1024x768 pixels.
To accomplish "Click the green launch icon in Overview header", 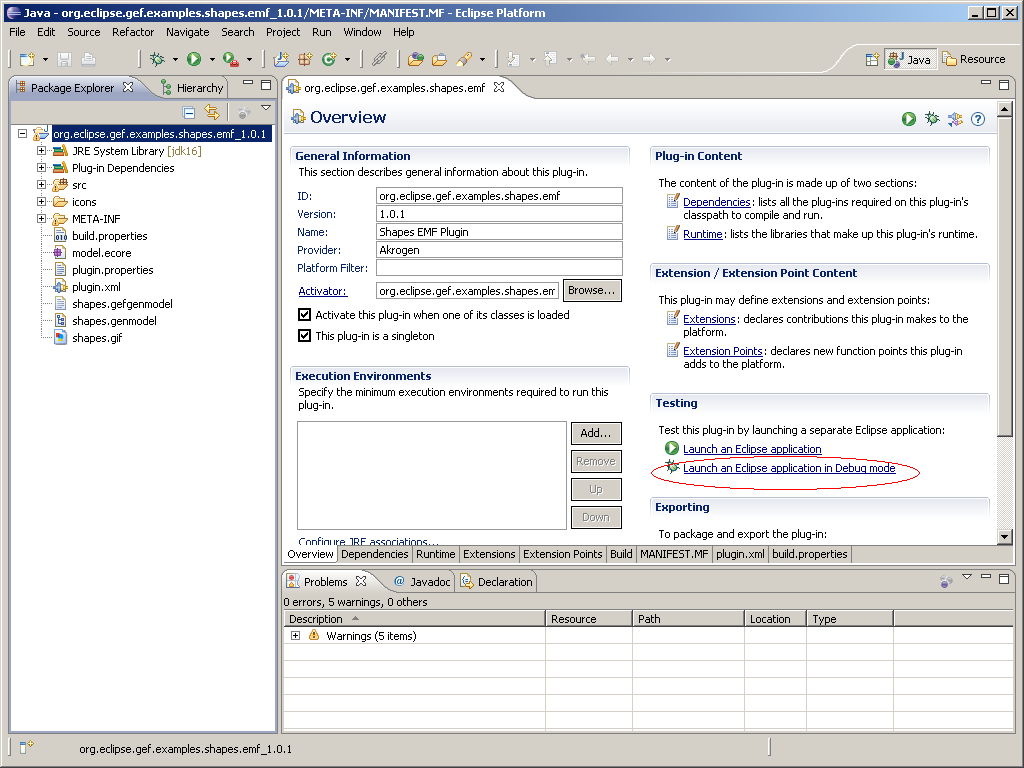I will click(x=909, y=119).
